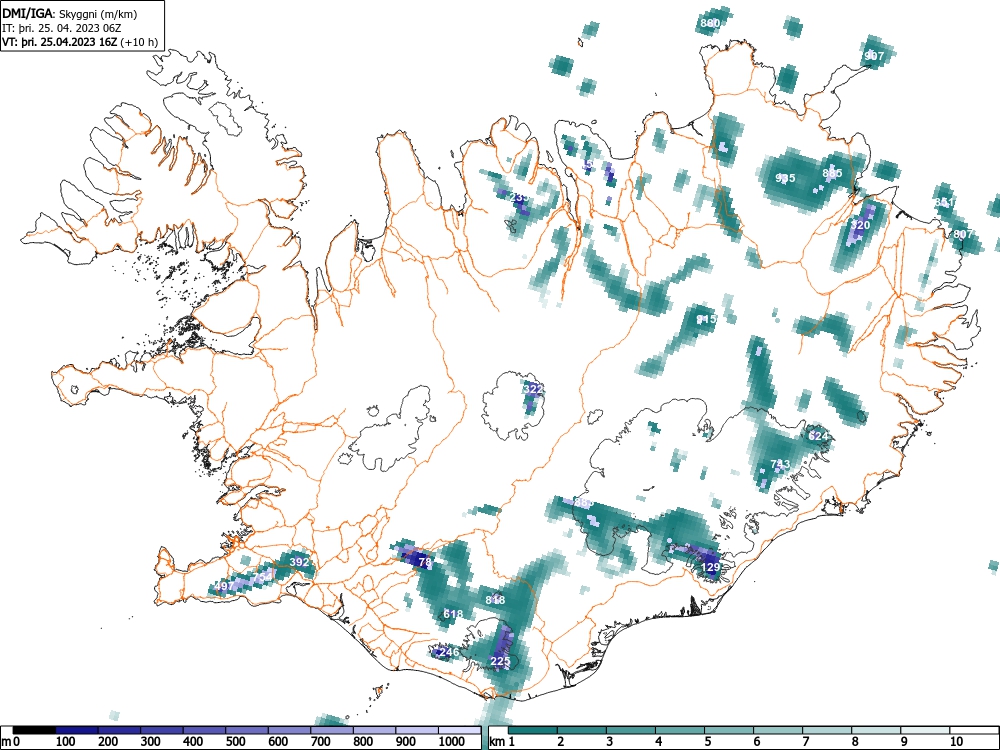
Task: Click the 5 km legend color segment
Action: (x=729, y=730)
